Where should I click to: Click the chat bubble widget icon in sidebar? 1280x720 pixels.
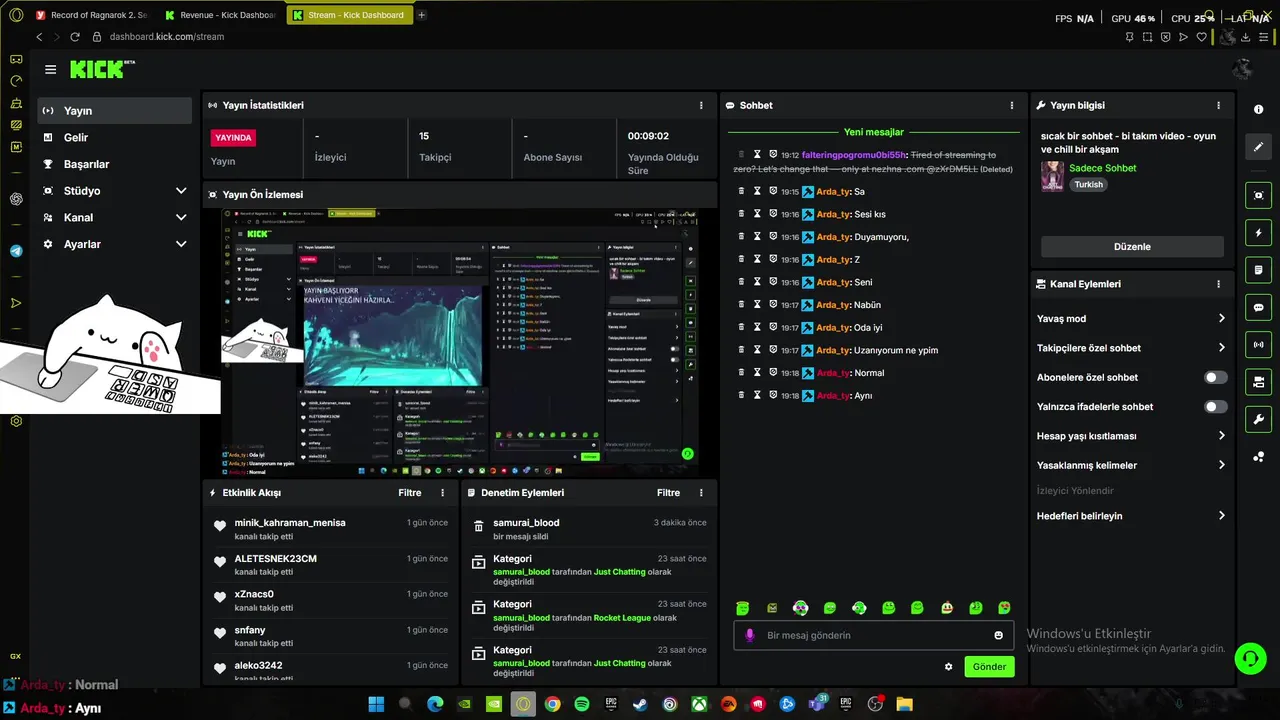click(1258, 307)
